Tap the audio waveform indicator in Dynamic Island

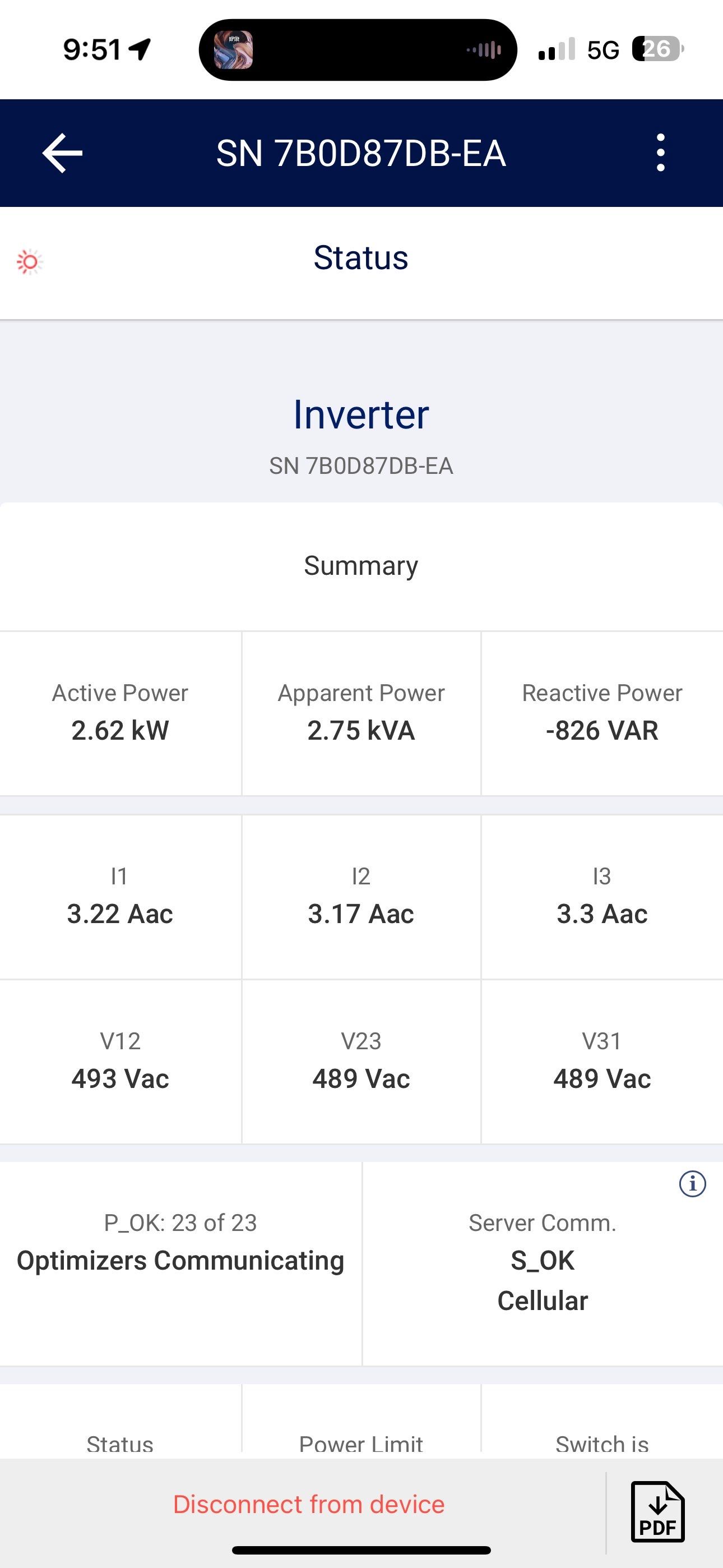pos(484,50)
